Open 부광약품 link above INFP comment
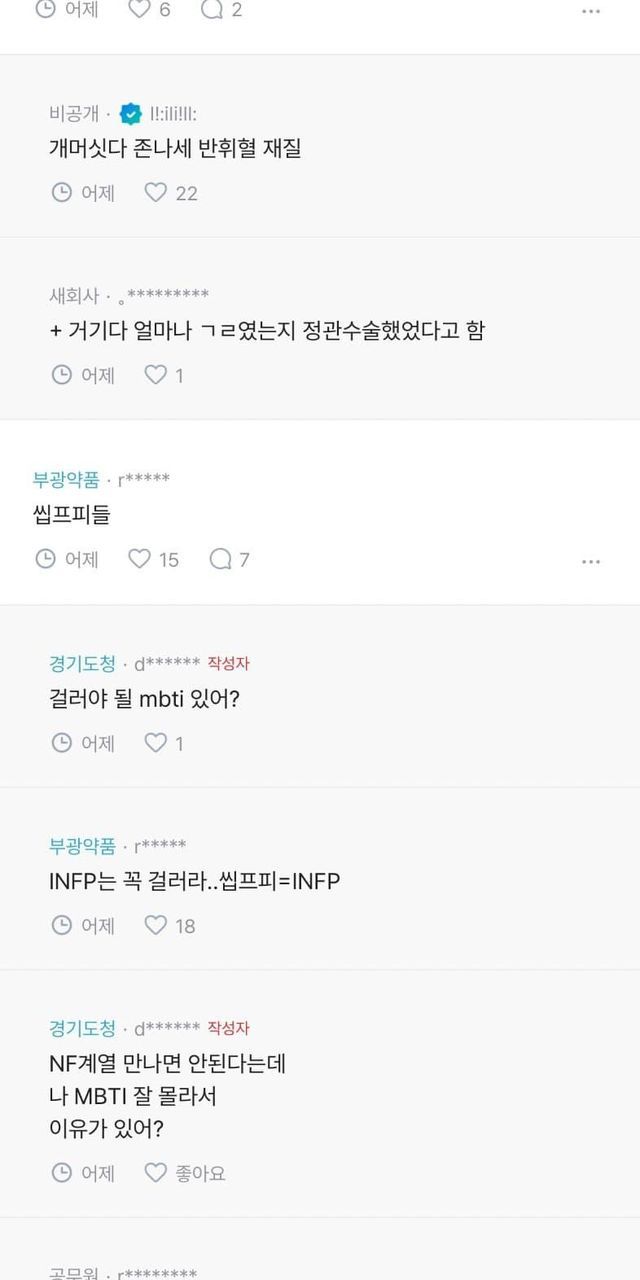 tap(82, 846)
